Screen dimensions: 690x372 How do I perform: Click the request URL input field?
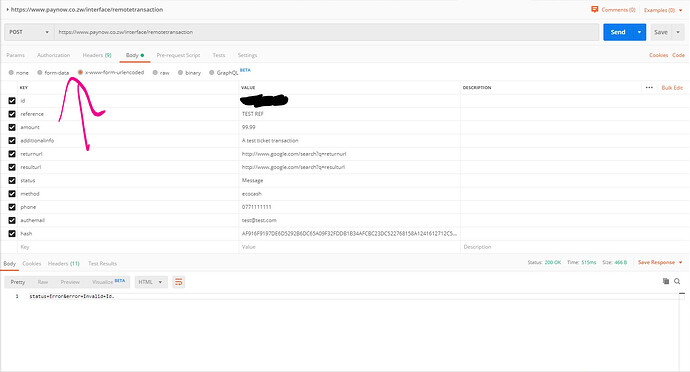[327, 32]
